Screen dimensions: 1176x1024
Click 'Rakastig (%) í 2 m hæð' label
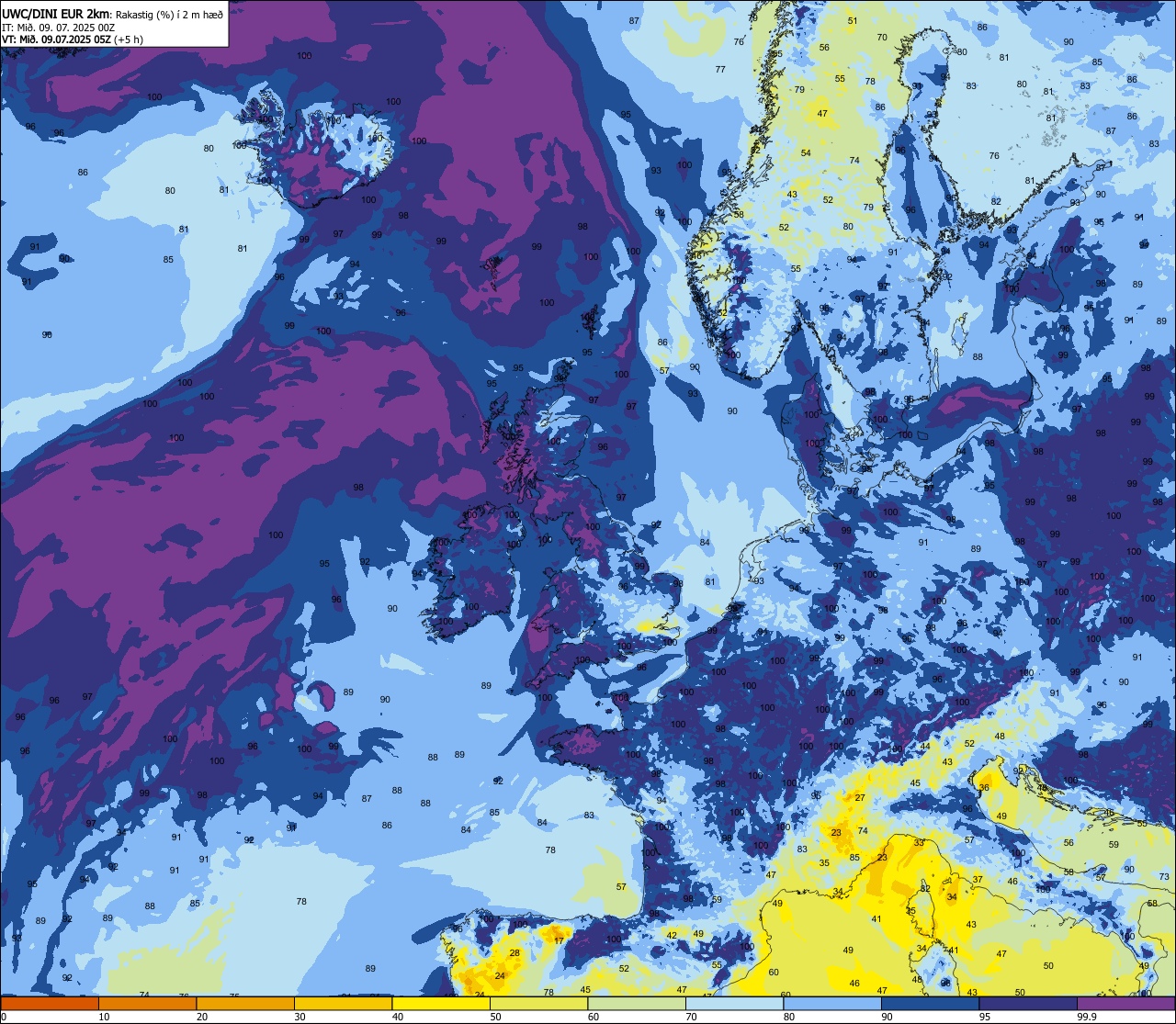pyautogui.click(x=169, y=14)
